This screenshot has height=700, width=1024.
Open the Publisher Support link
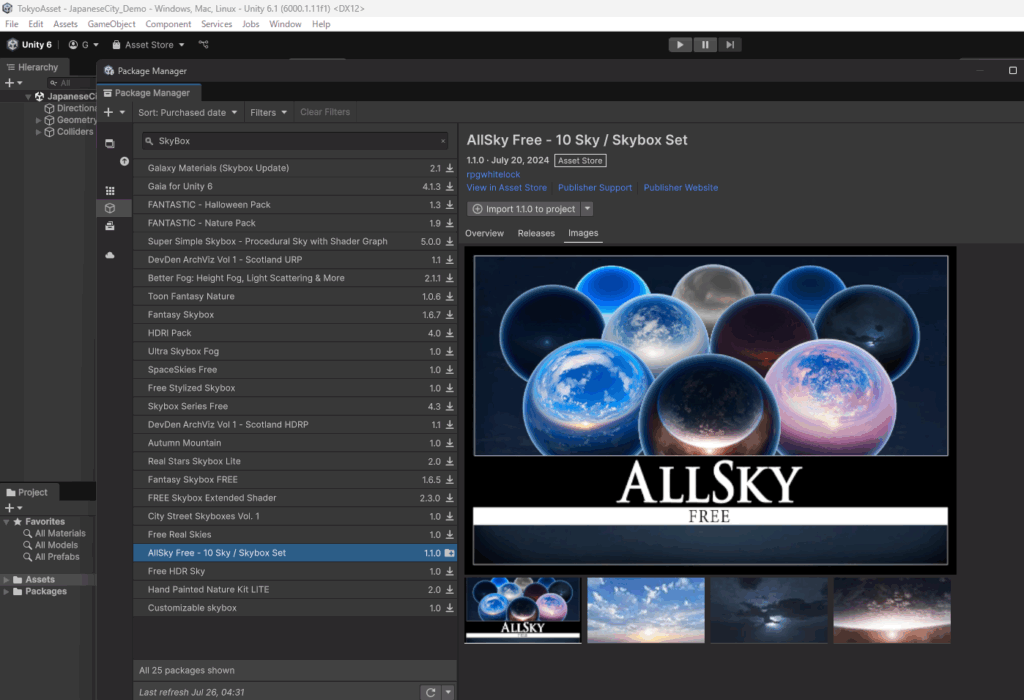pyautogui.click(x=595, y=187)
